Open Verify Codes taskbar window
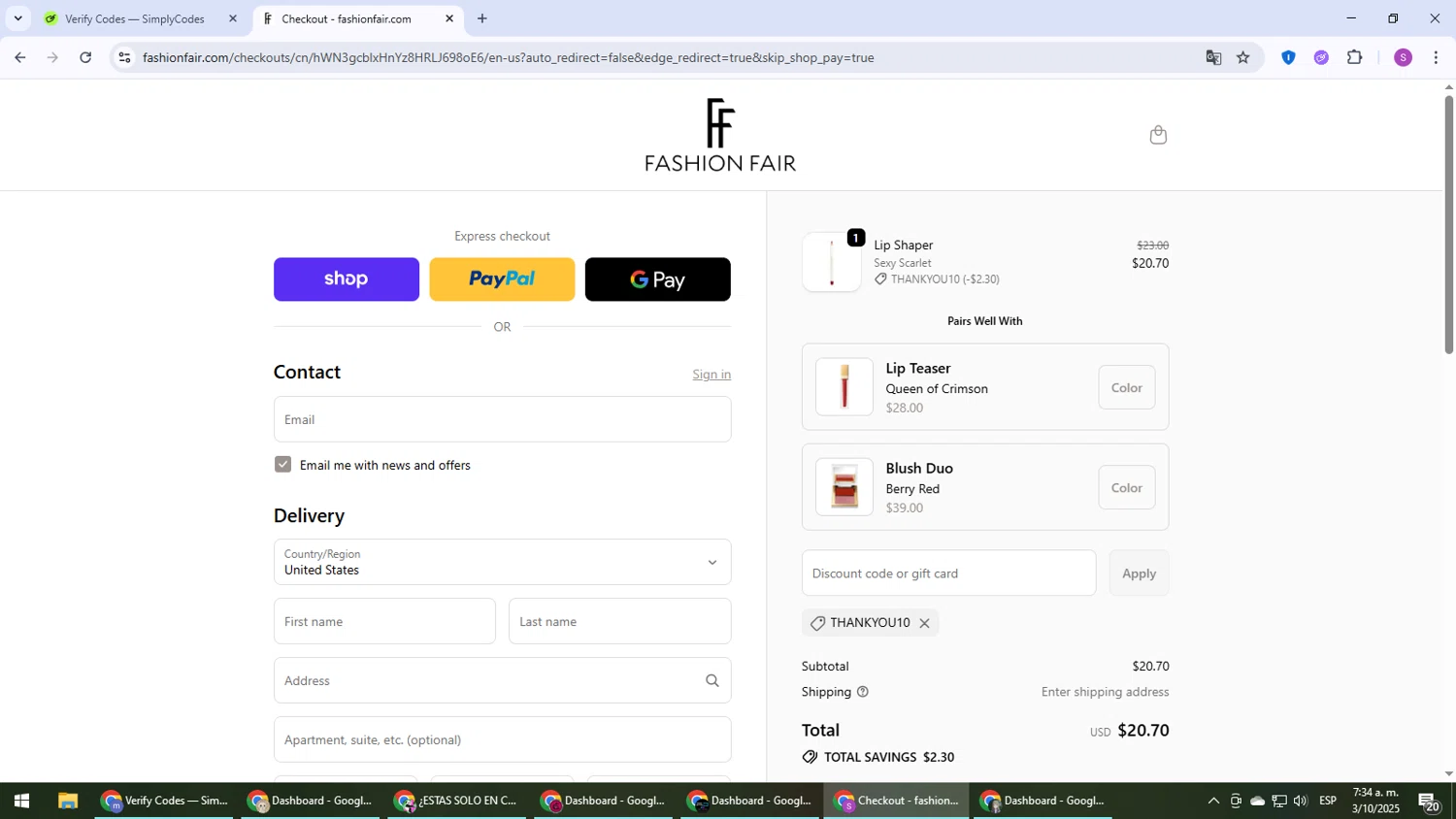 coord(166,801)
